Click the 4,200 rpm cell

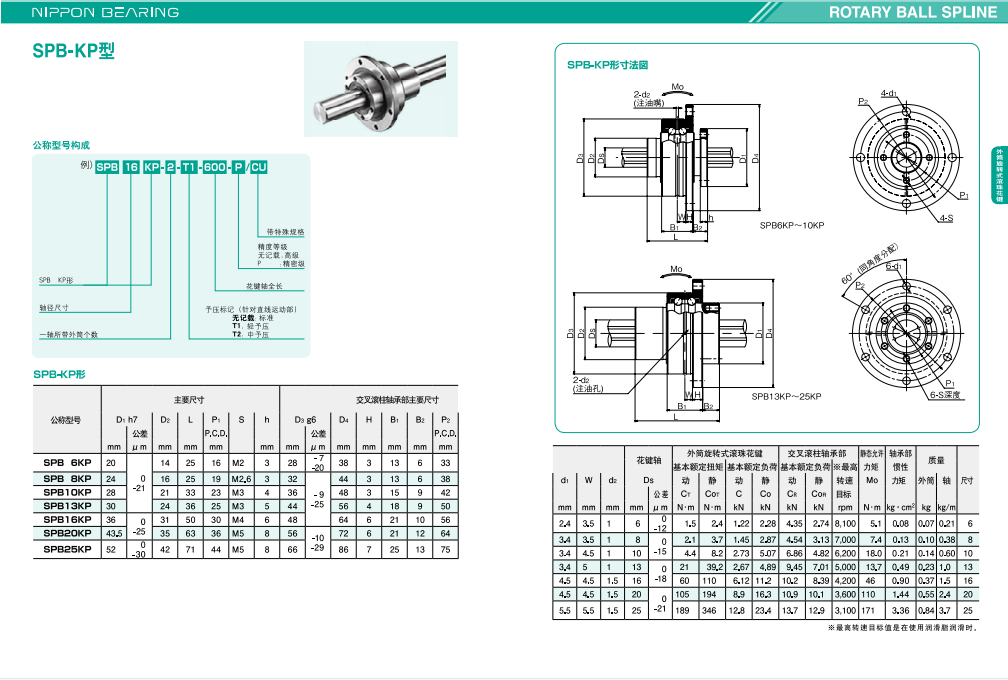845,580
